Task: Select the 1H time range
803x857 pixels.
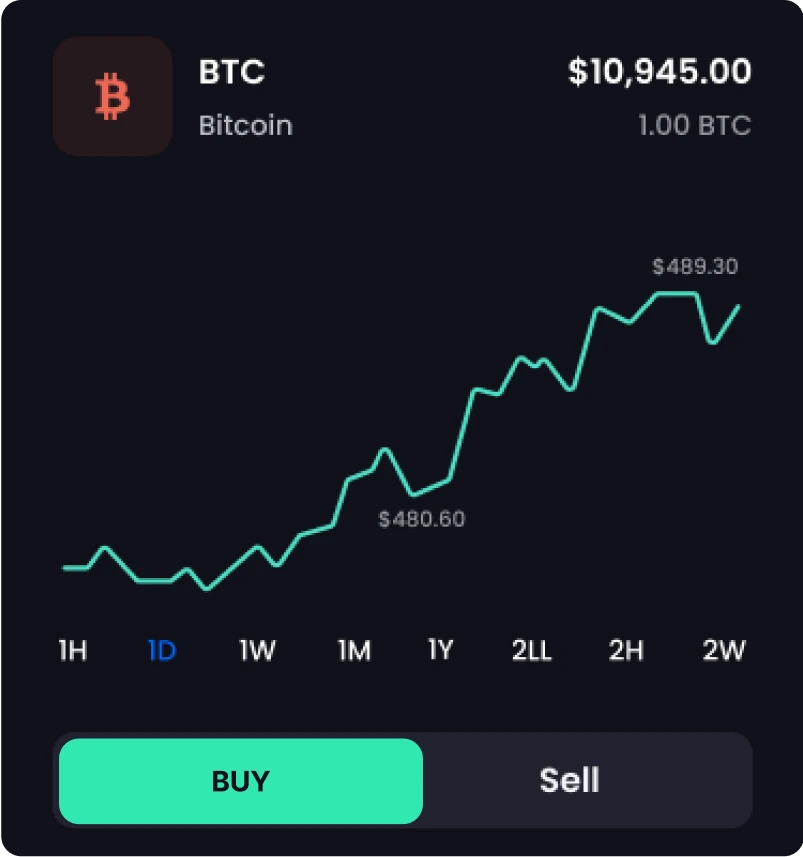Action: click(x=72, y=651)
